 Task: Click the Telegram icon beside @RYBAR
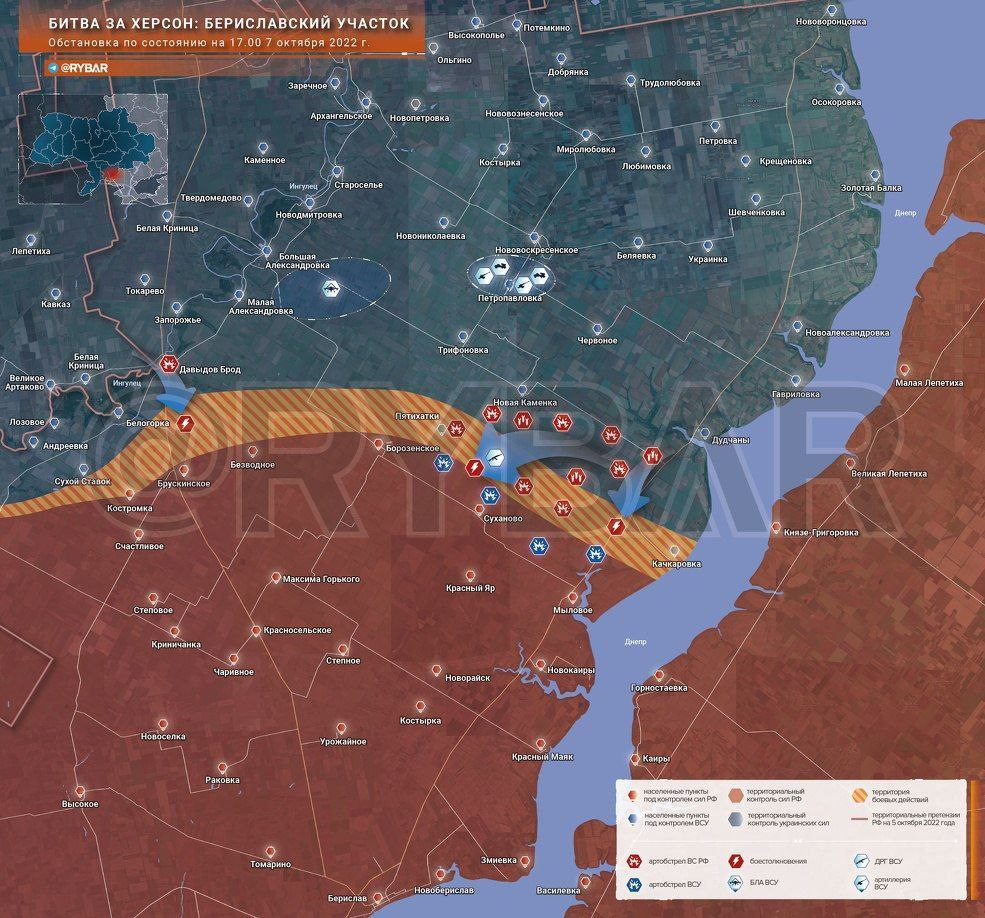(x=52, y=68)
